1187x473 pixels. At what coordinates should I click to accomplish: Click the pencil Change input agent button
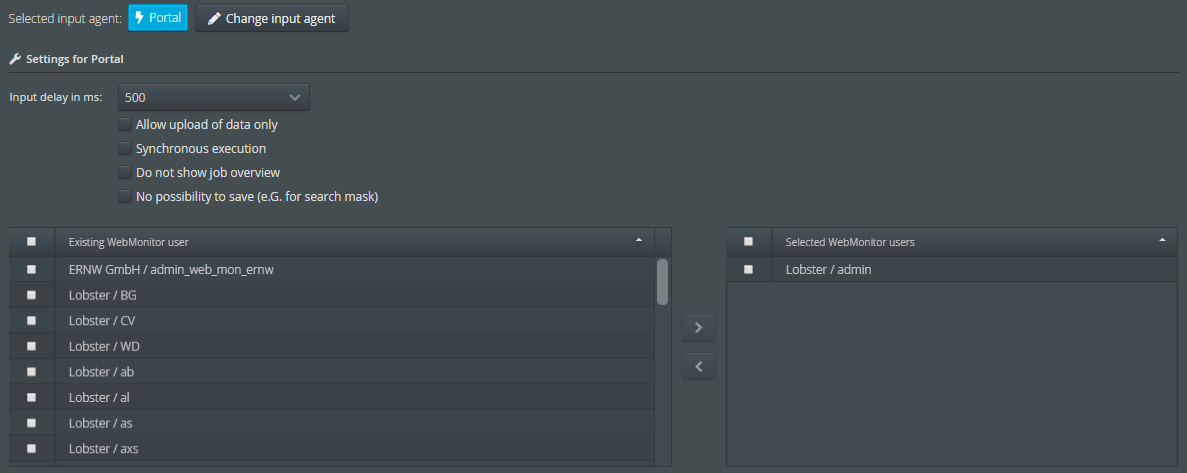(x=272, y=18)
